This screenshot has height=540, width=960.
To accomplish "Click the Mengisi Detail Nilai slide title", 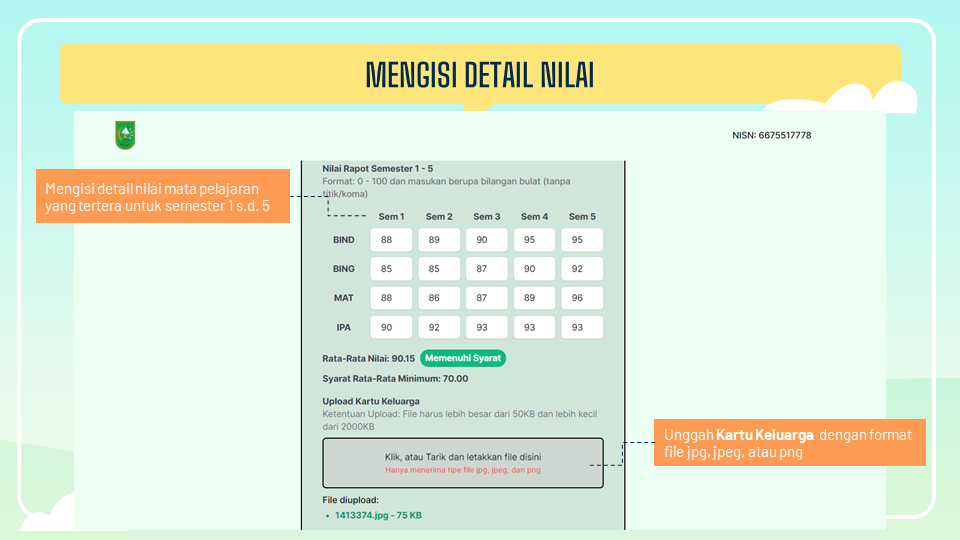I will tap(480, 74).
